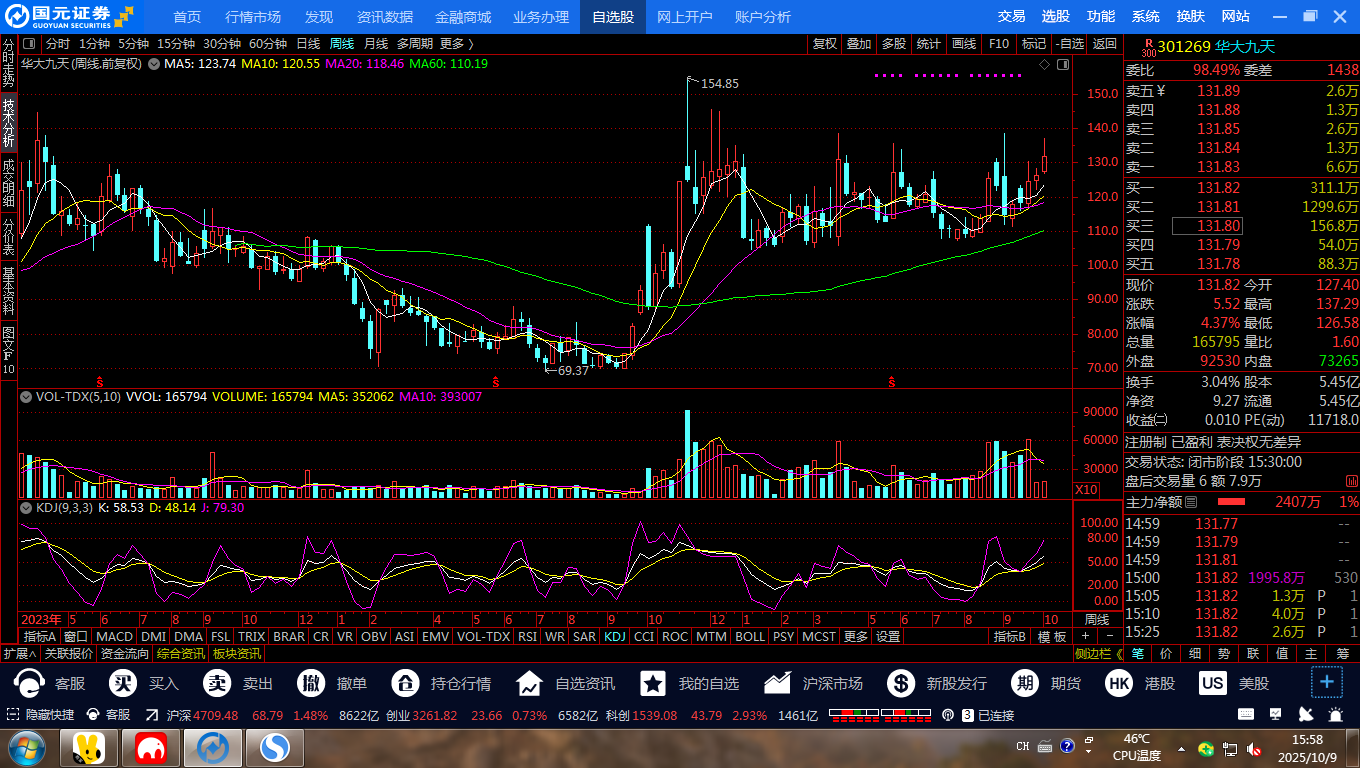The image size is (1360, 768).
Task: Click the 返回 button
Action: click(1104, 44)
